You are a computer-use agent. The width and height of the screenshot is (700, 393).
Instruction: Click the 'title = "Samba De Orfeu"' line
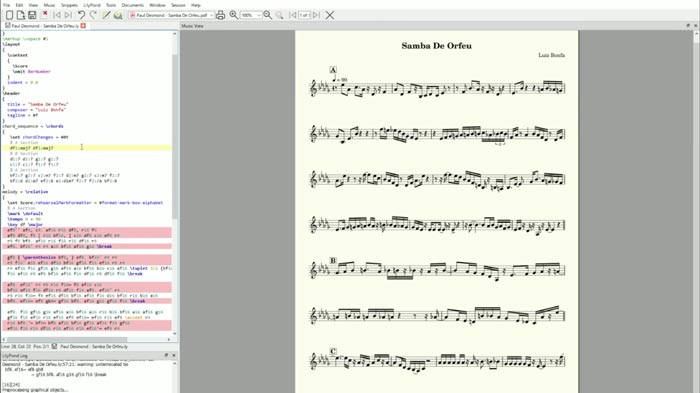tap(38, 104)
